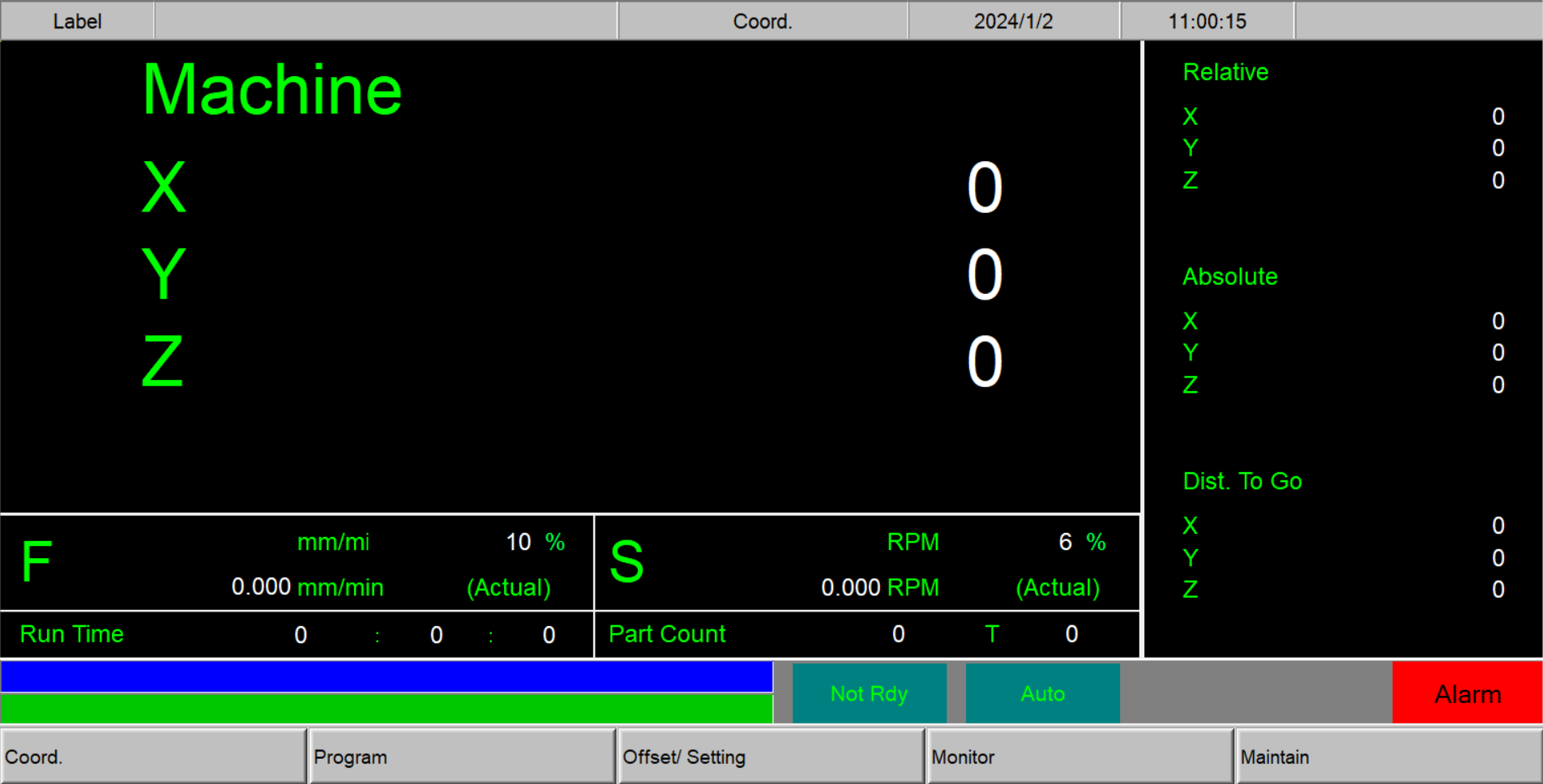The width and height of the screenshot is (1543, 784).
Task: Click the Machine X value 0
Action: point(985,188)
